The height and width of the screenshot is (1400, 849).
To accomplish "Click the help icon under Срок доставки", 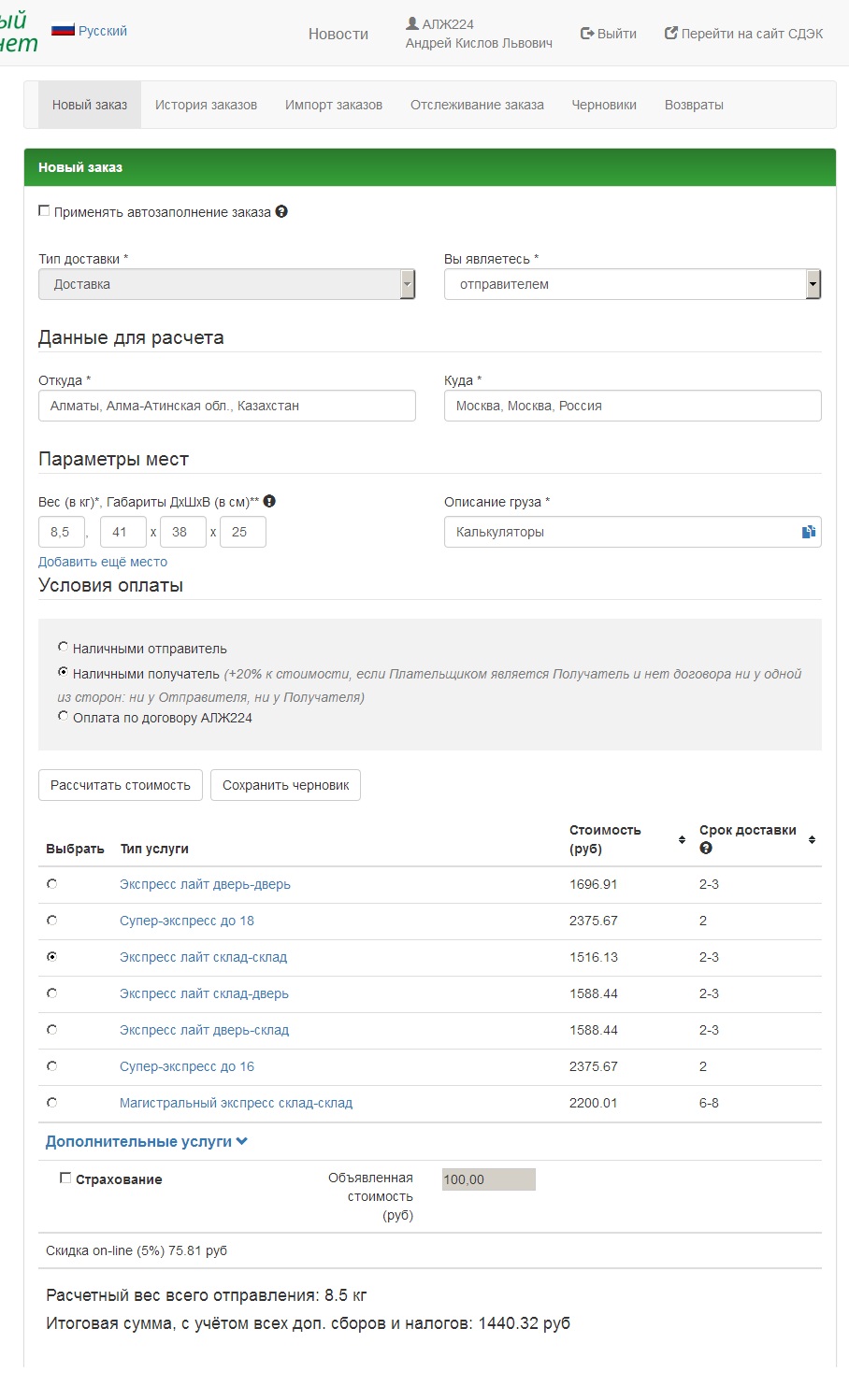I will coord(706,849).
